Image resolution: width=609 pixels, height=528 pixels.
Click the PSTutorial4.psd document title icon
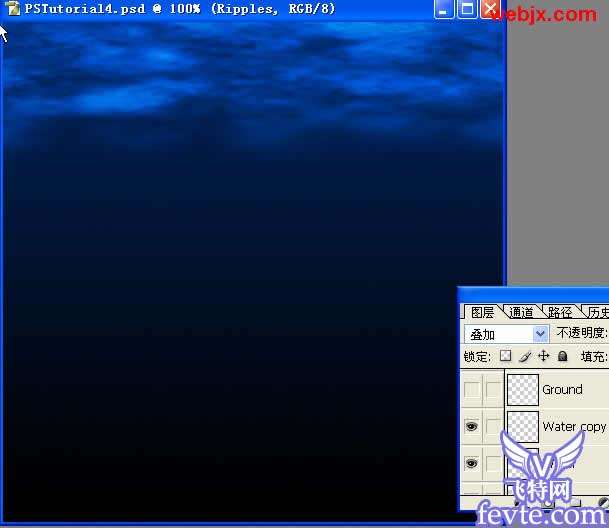coord(13,8)
